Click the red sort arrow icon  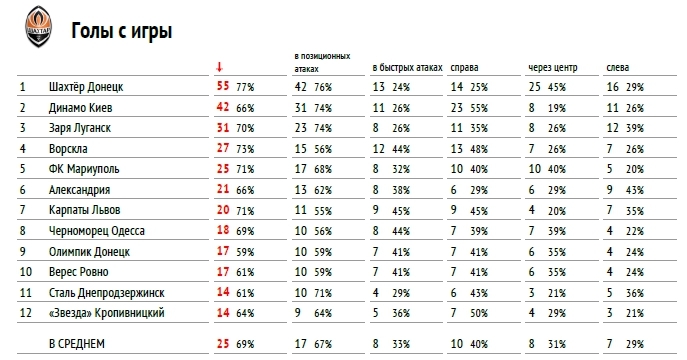[x=219, y=67]
